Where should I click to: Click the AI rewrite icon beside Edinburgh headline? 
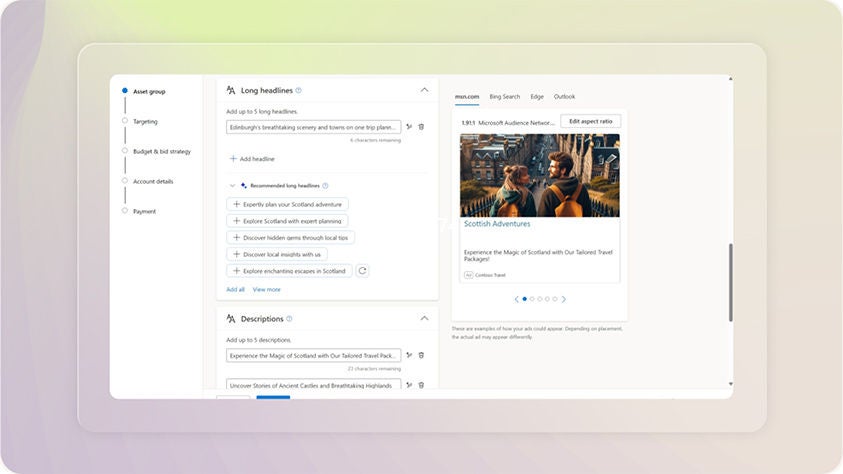point(409,127)
